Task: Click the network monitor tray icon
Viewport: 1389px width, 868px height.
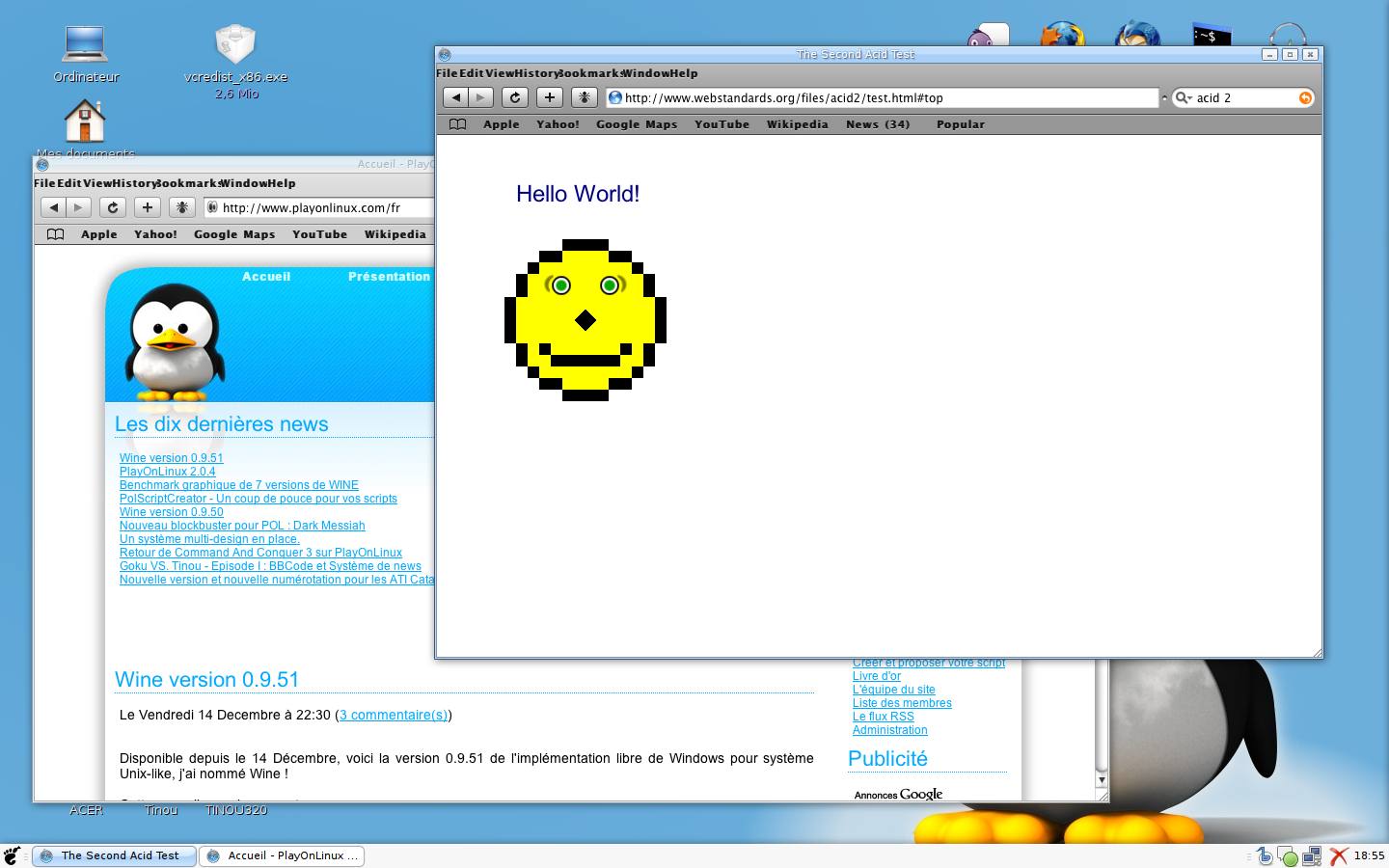Action: [x=1312, y=855]
